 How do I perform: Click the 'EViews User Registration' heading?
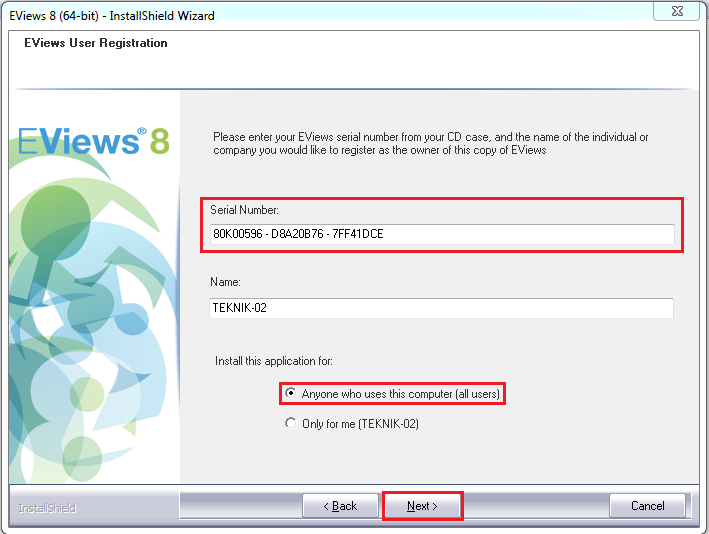pos(96,43)
